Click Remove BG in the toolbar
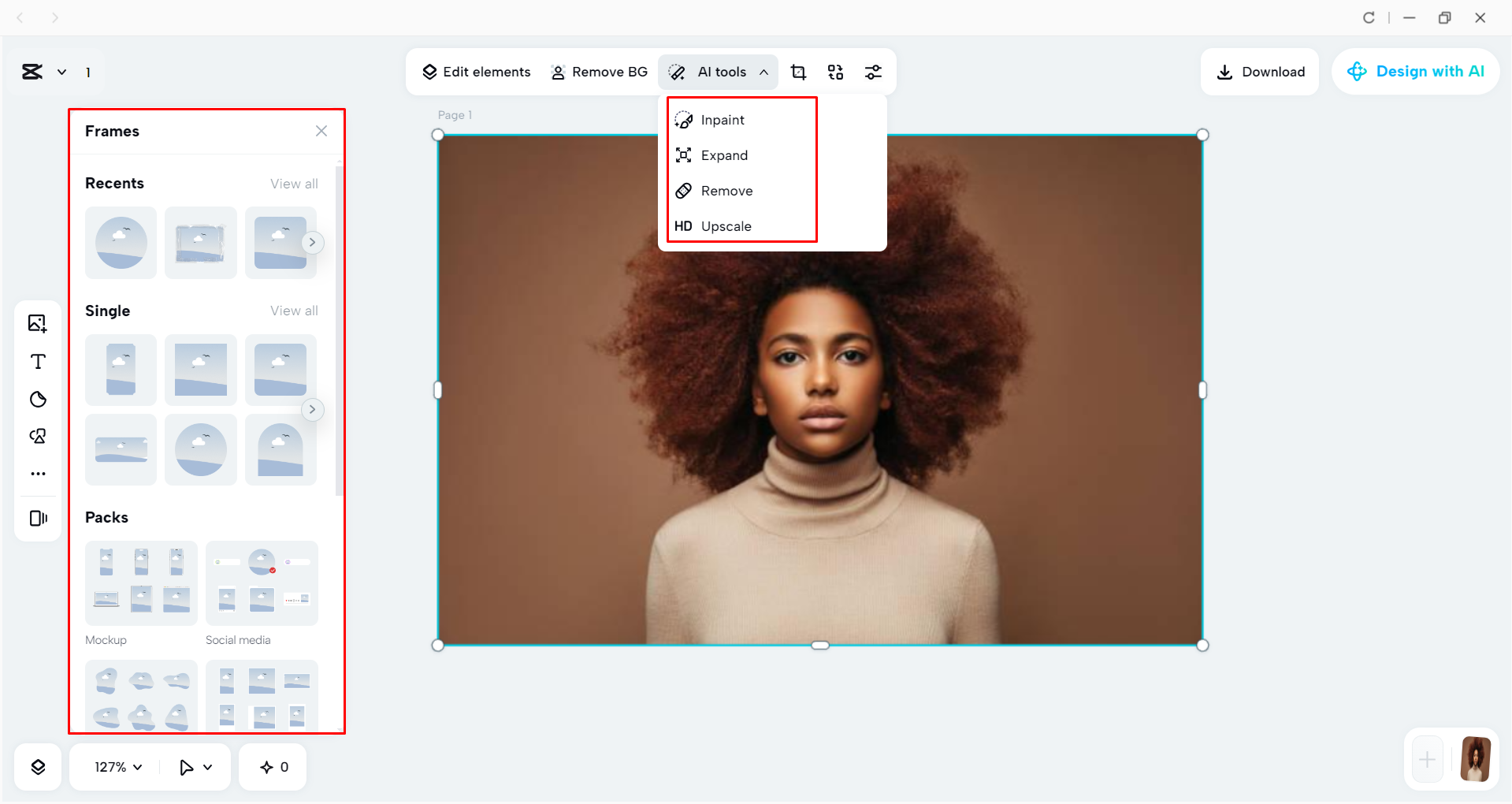This screenshot has width=1512, height=804. pos(600,72)
